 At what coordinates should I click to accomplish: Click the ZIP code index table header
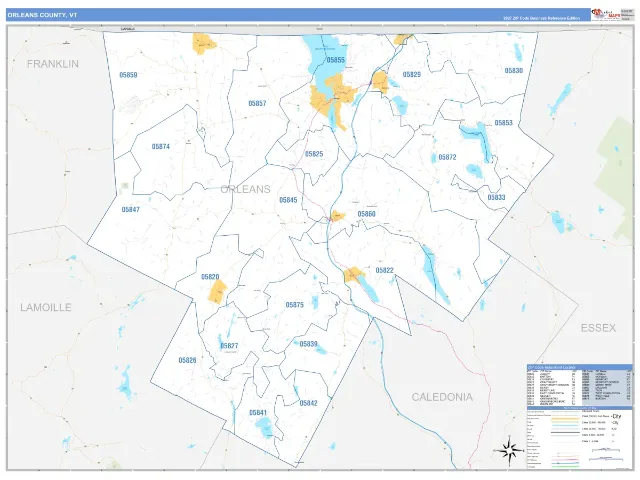coord(579,367)
